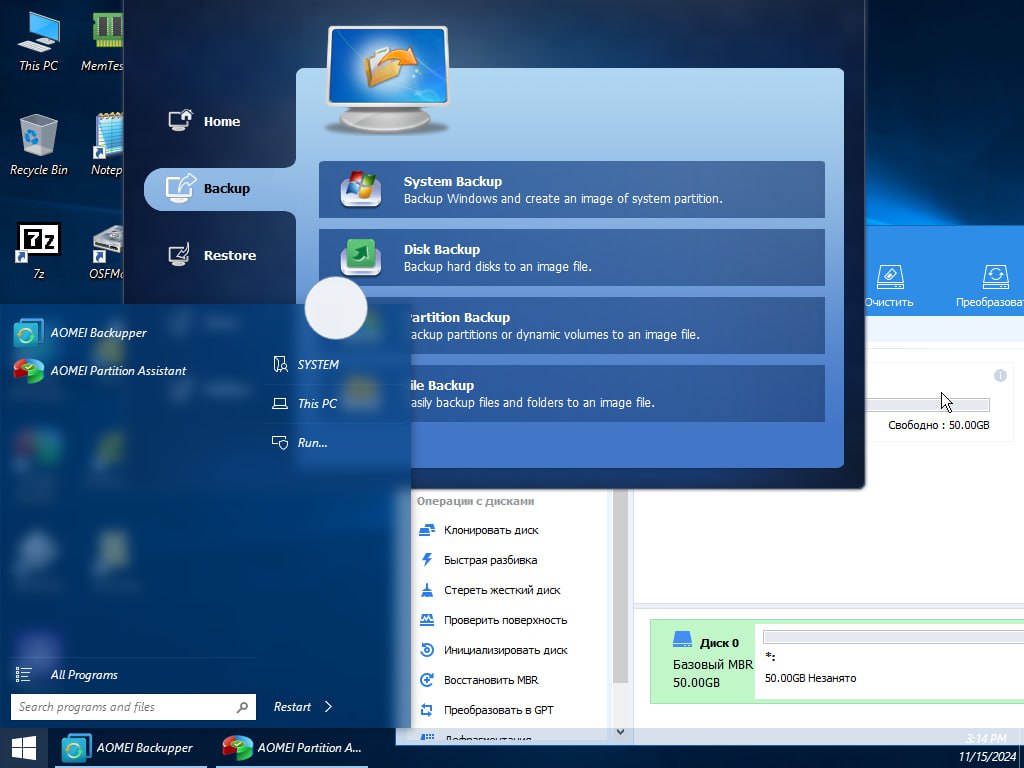This screenshot has height=768, width=1024.
Task: Click the Search programs and files field
Action: [125, 707]
